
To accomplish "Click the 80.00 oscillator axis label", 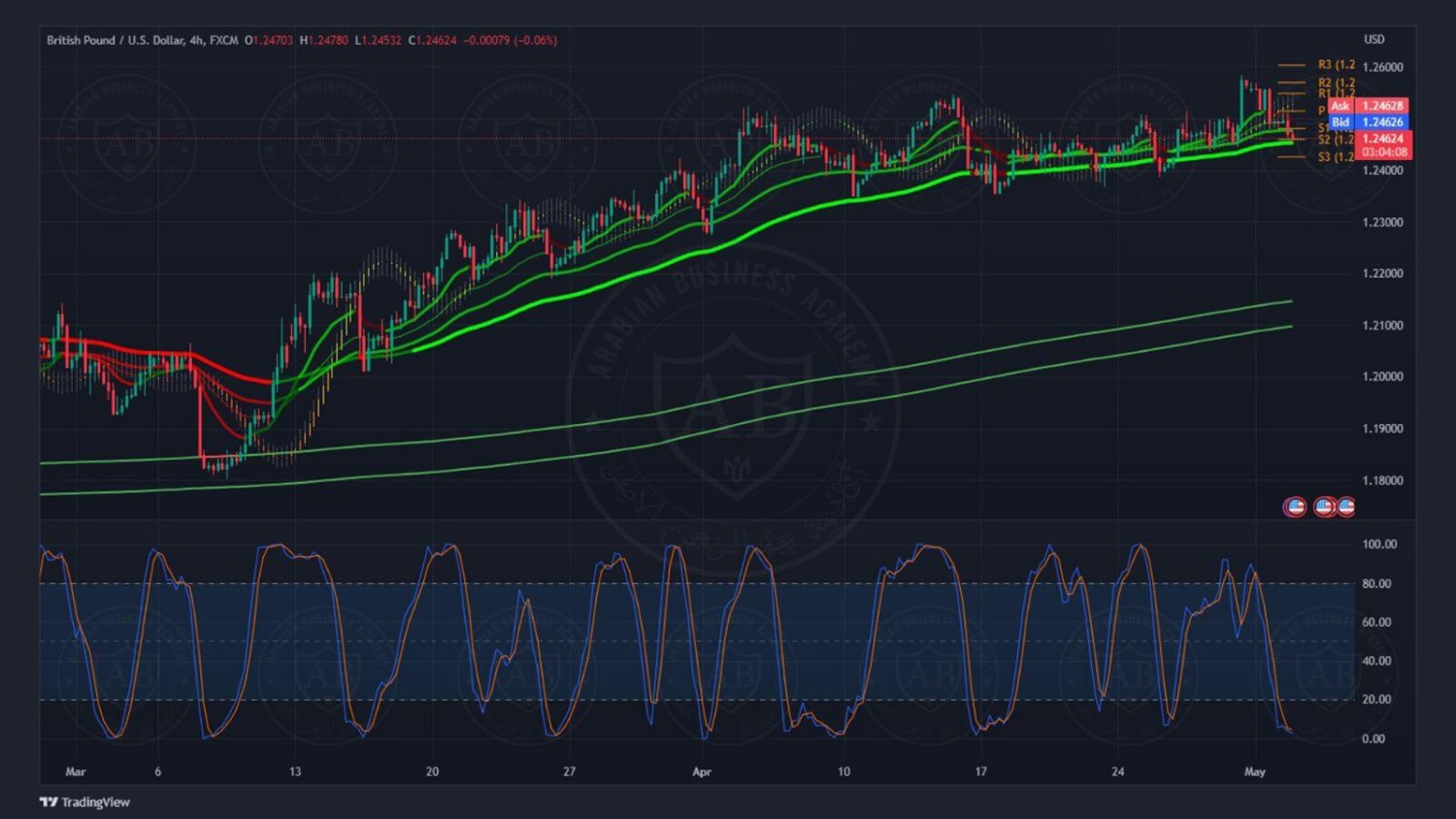I will [x=1376, y=584].
